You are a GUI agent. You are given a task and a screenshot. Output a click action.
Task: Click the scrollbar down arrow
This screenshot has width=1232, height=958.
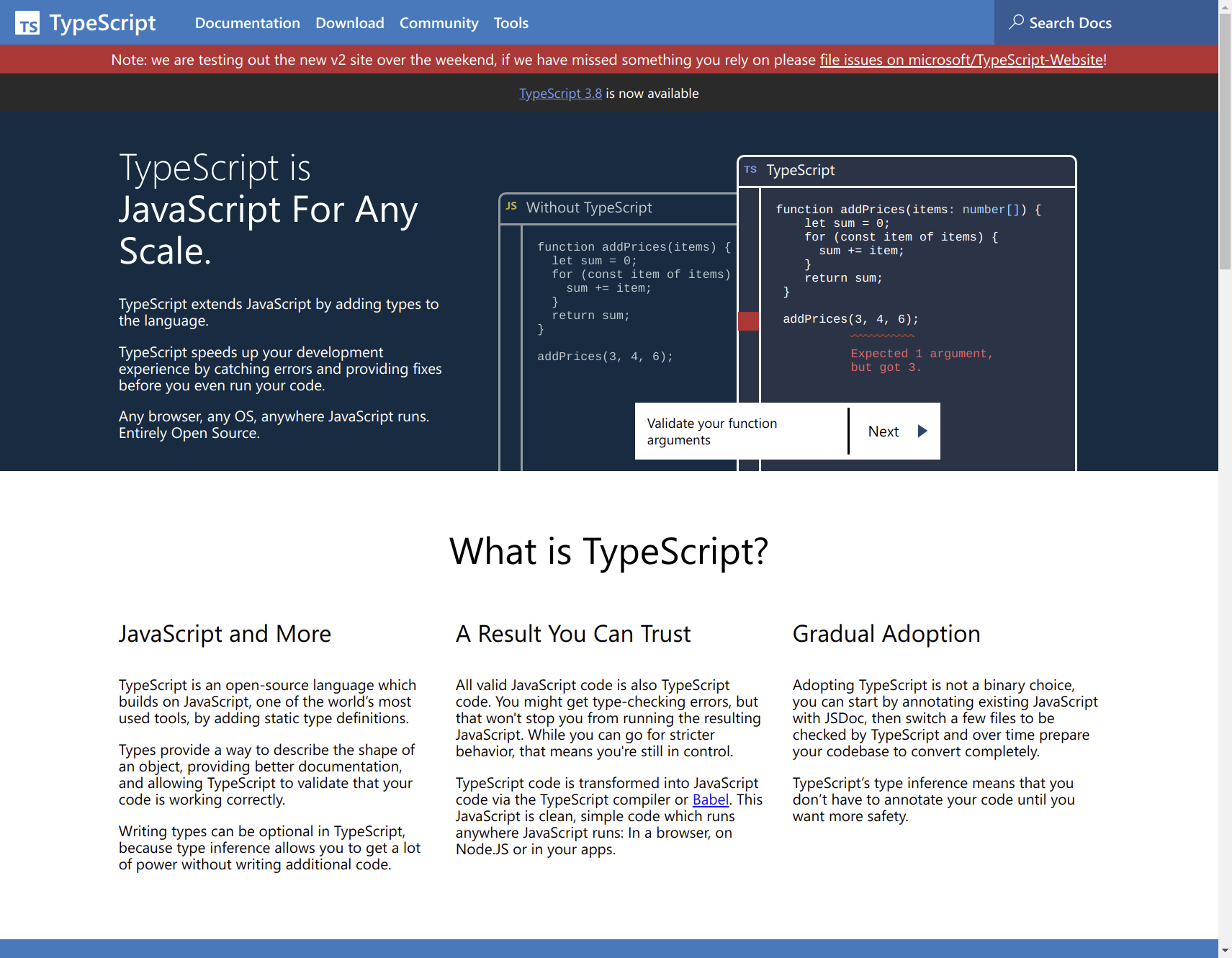coord(1225,951)
